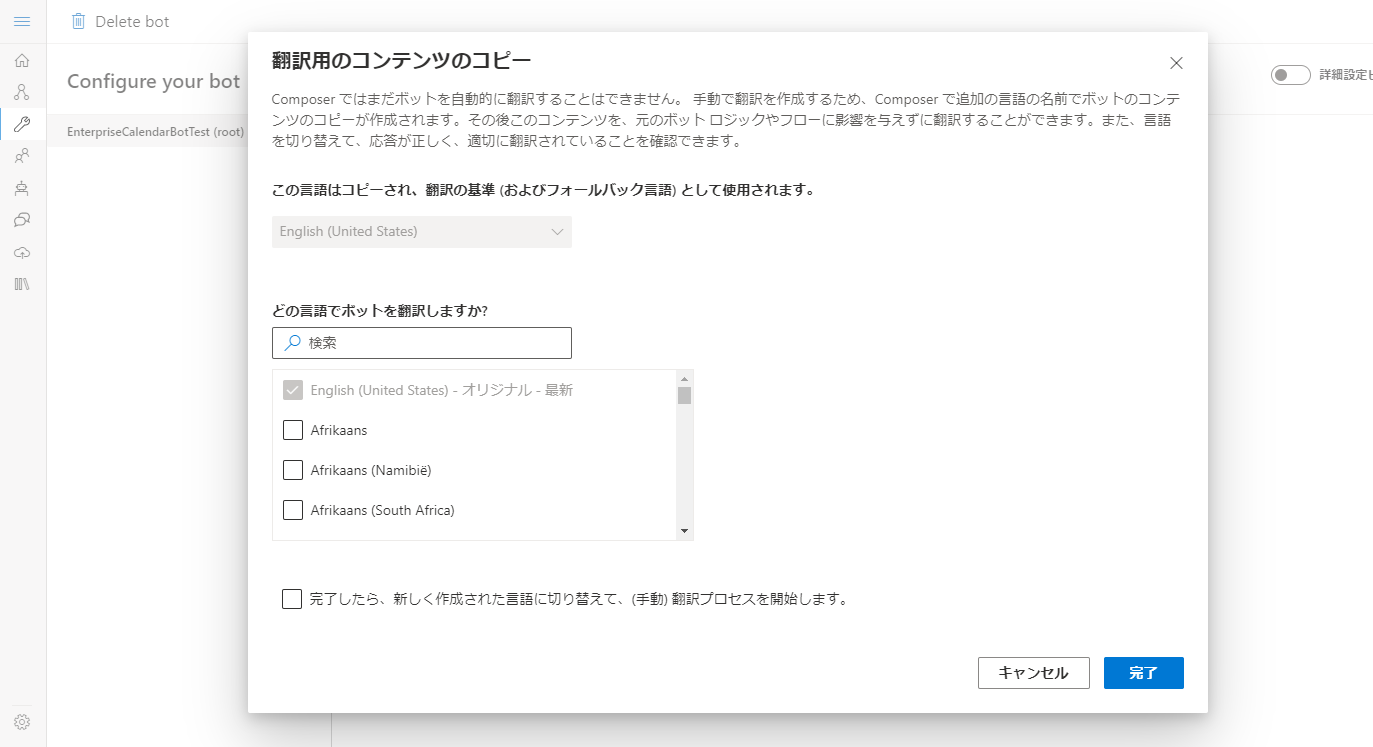Open the Knowledge base chat icon
Viewport: 1373px width, 747px height.
pyautogui.click(x=22, y=220)
